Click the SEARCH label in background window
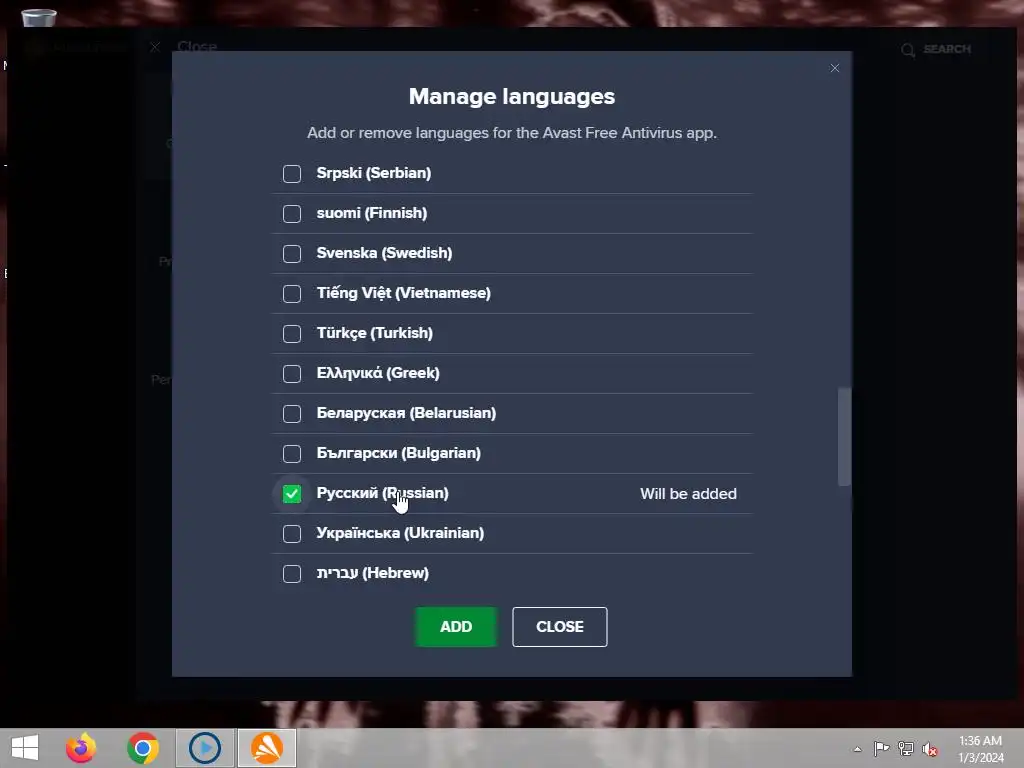 pos(947,49)
